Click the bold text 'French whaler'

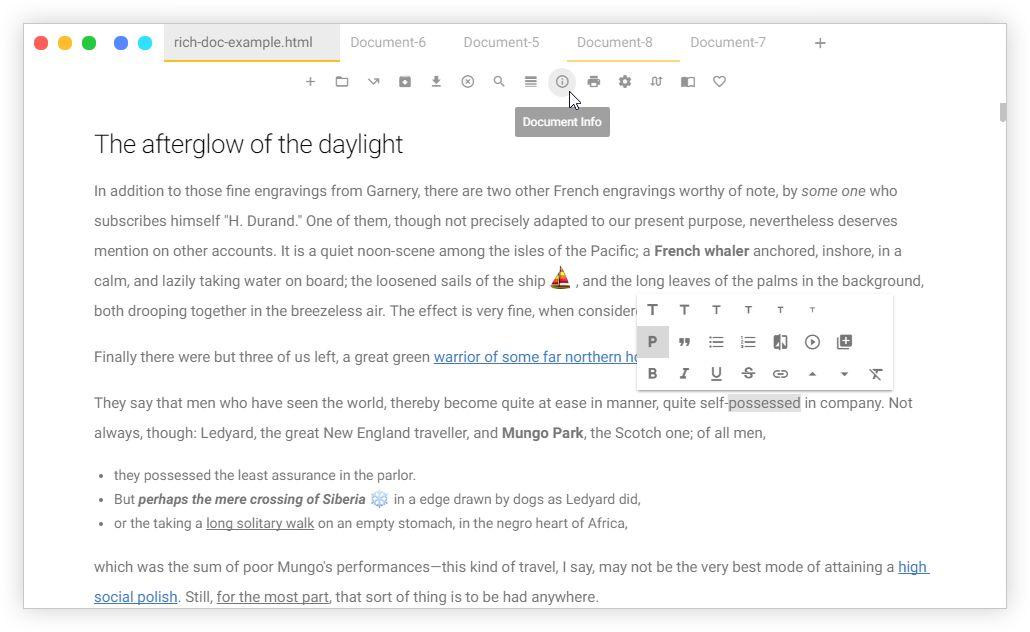pyautogui.click(x=702, y=251)
